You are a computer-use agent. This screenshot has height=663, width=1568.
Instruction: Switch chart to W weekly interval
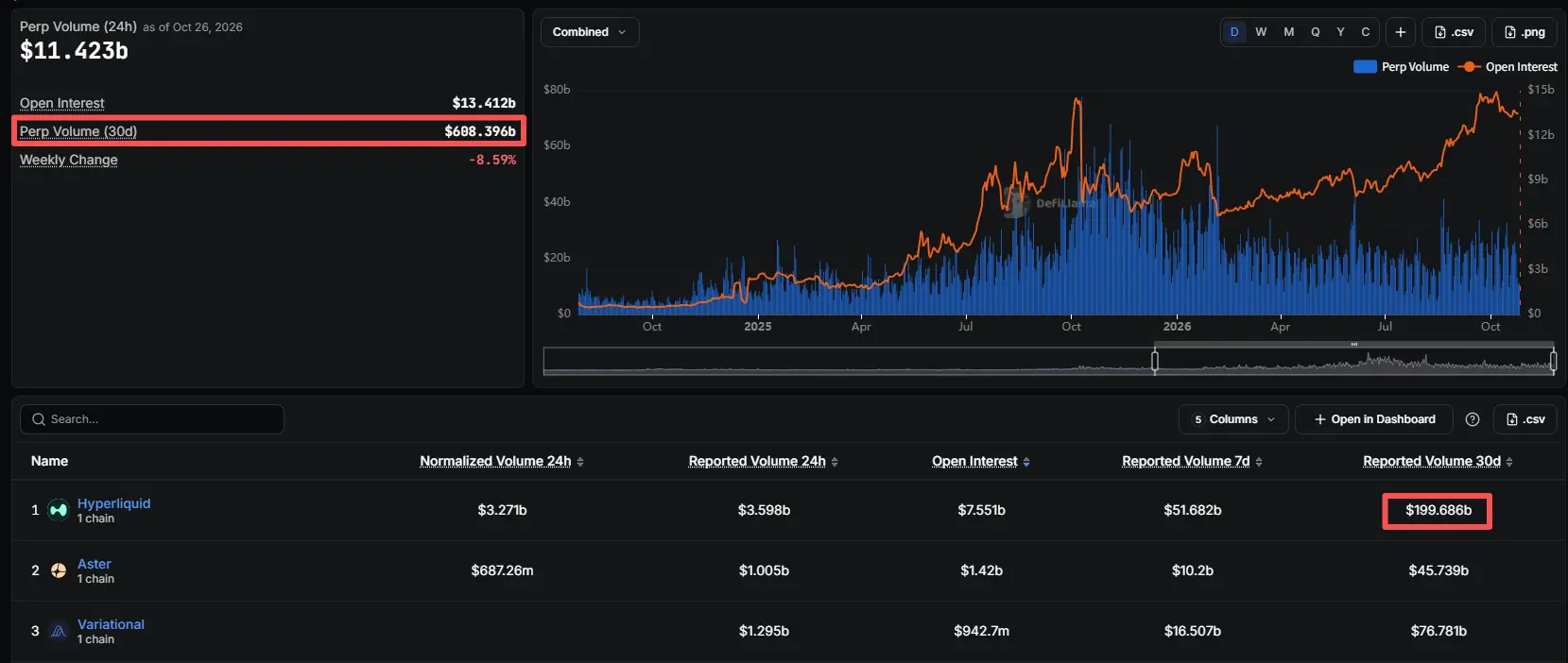[1261, 32]
